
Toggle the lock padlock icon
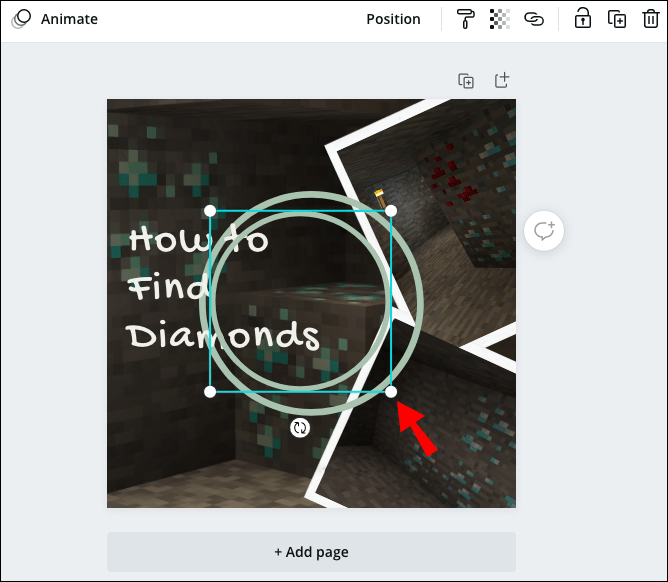point(582,19)
